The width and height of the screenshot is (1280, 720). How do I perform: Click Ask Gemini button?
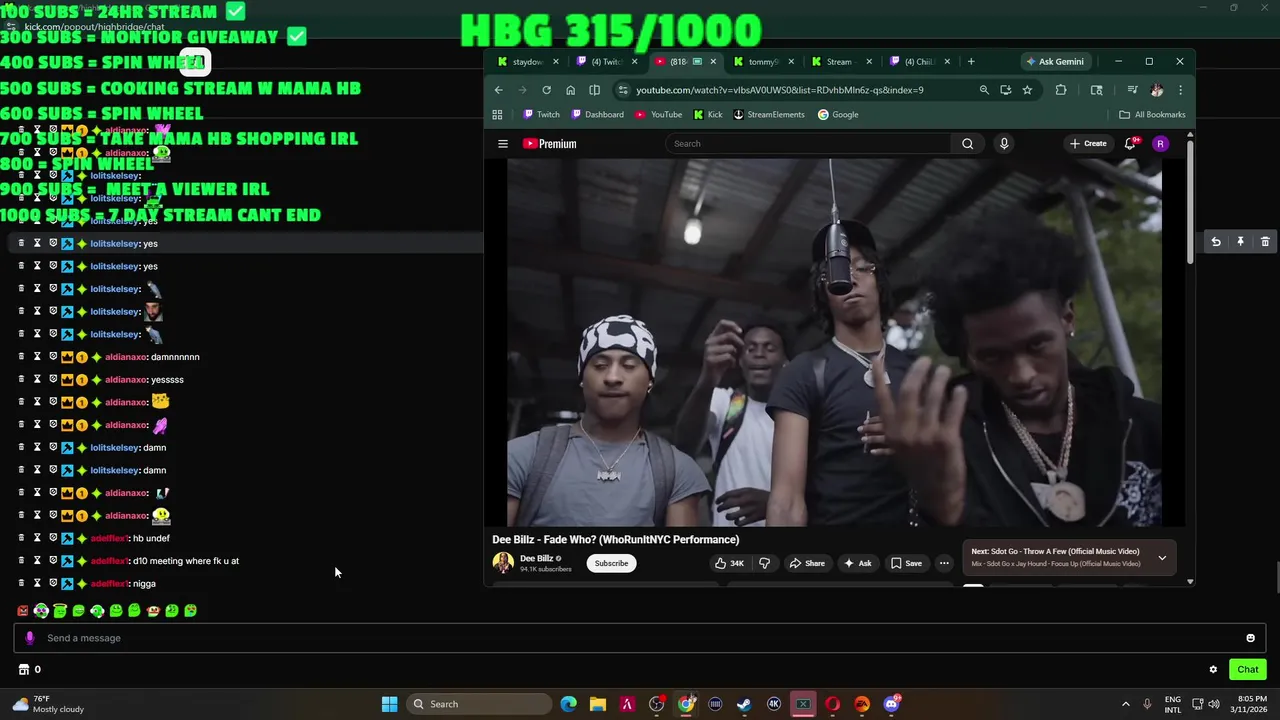1054,62
